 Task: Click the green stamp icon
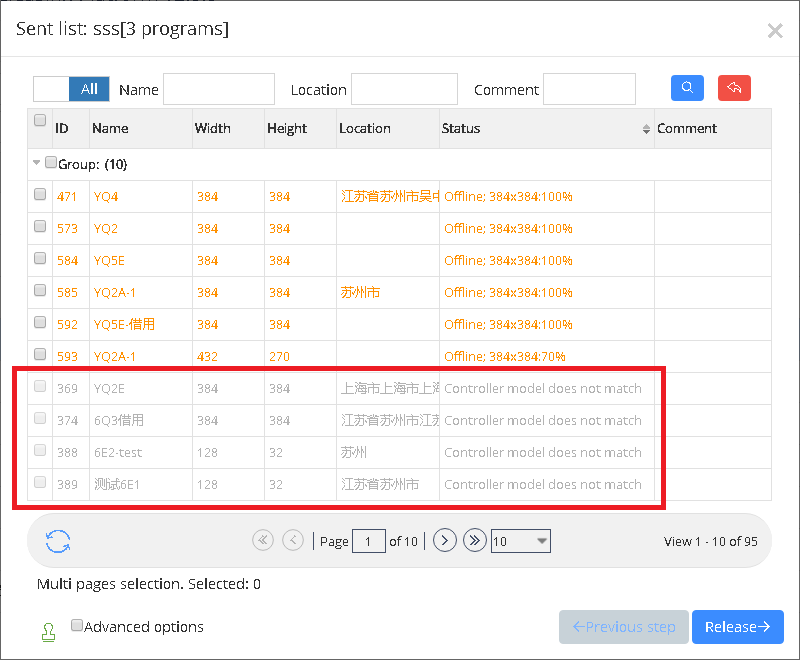(x=47, y=631)
